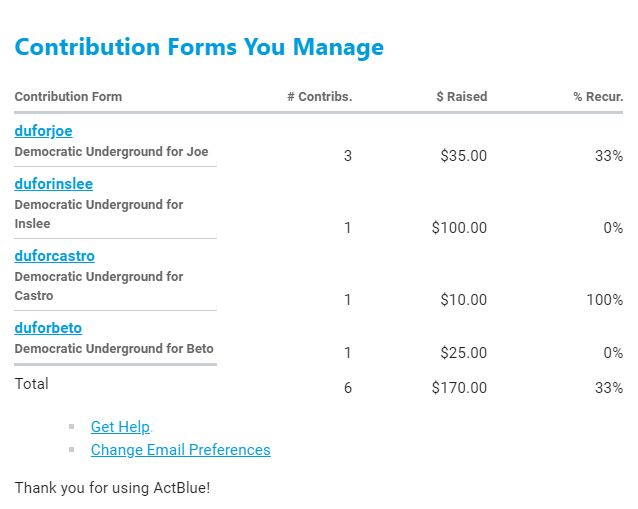Click the Get Help link

pos(120,427)
